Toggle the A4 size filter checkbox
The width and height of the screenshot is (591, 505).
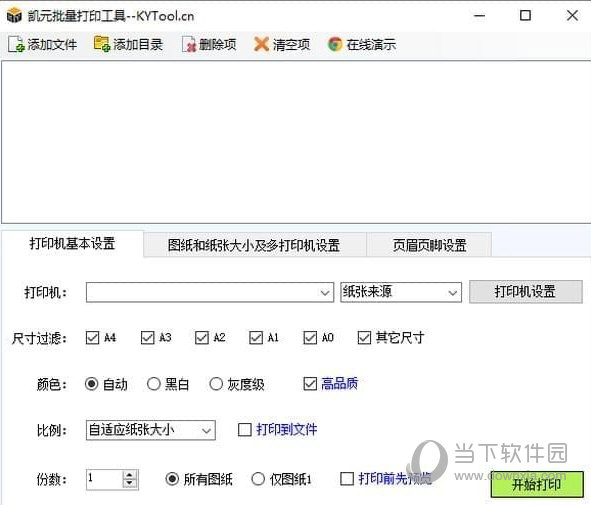92,338
